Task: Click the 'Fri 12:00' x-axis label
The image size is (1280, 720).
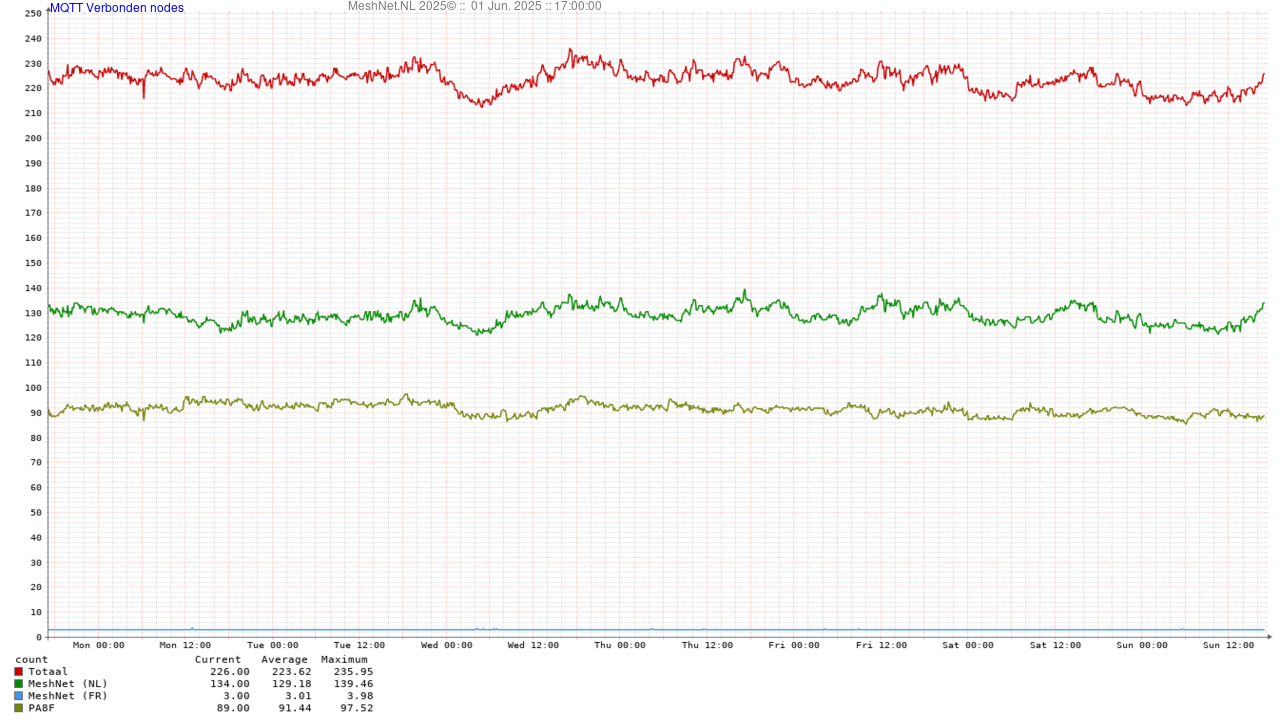Action: coord(881,646)
